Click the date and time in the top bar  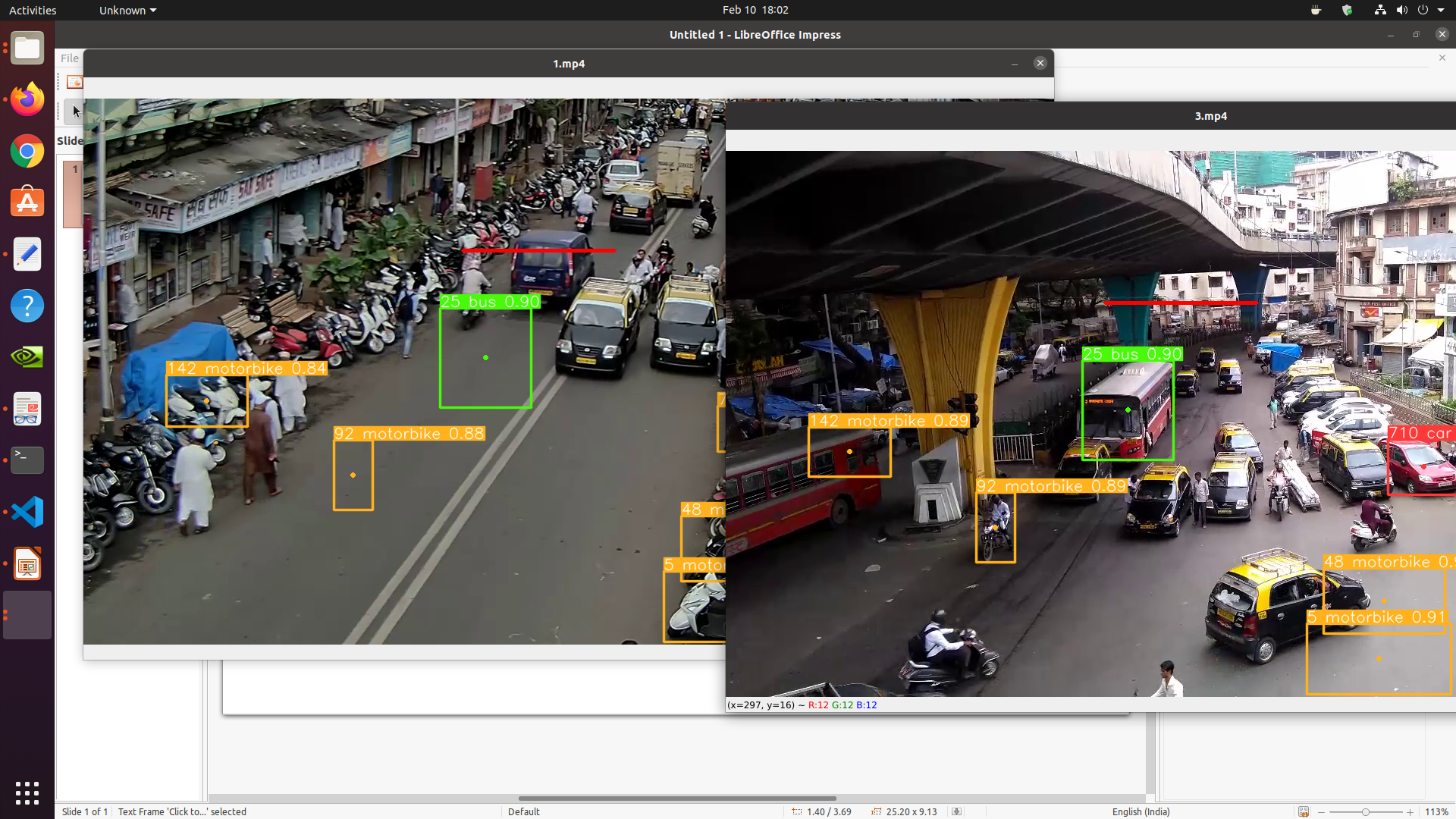pyautogui.click(x=755, y=10)
